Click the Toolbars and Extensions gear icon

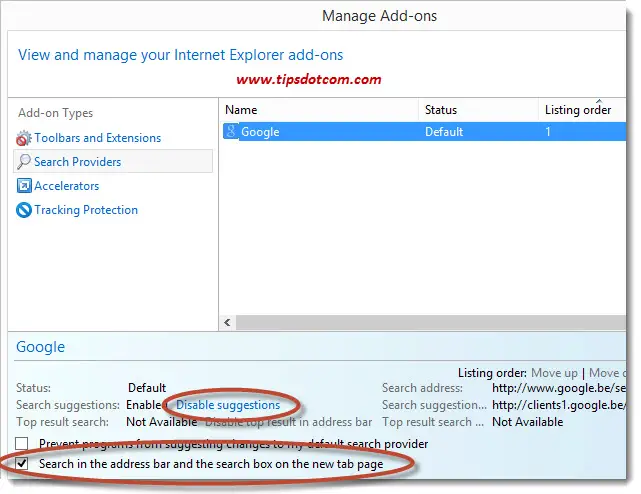[24, 138]
